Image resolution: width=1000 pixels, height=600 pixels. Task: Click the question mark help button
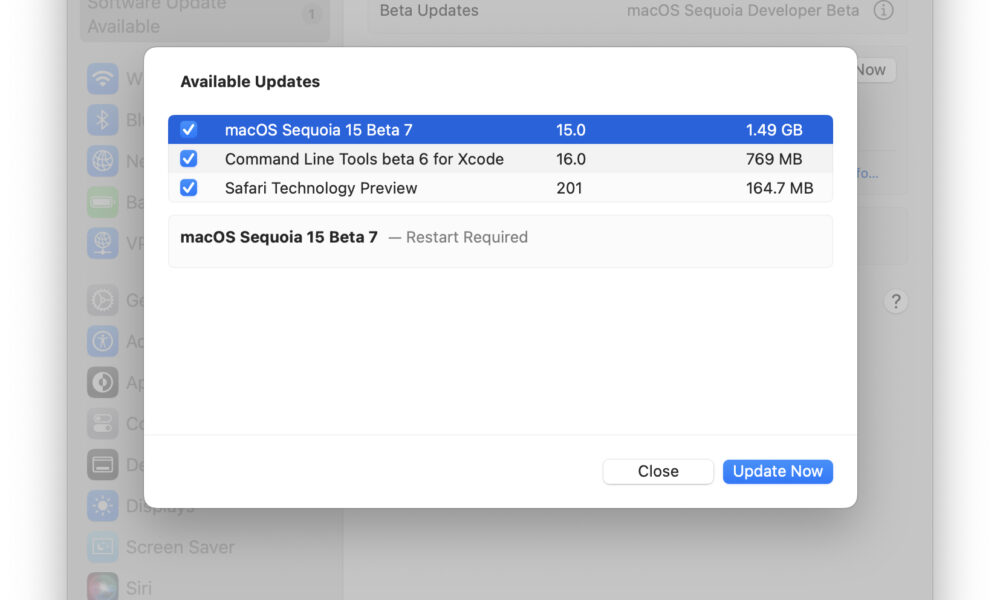(895, 301)
